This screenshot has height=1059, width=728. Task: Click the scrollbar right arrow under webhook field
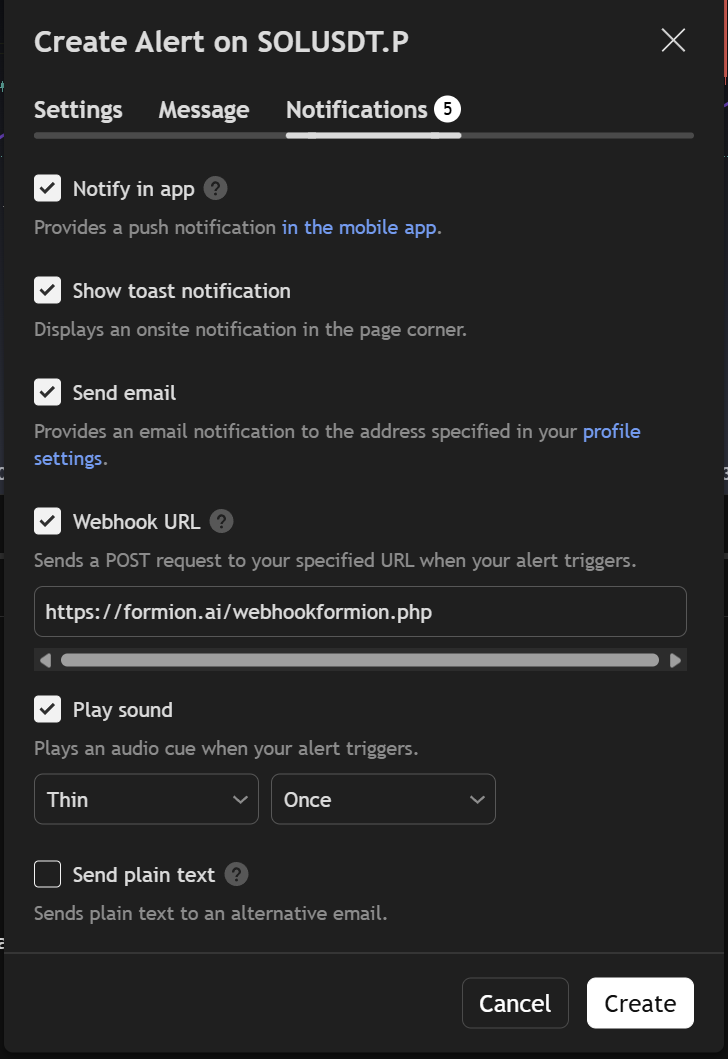pyautogui.click(x=676, y=660)
